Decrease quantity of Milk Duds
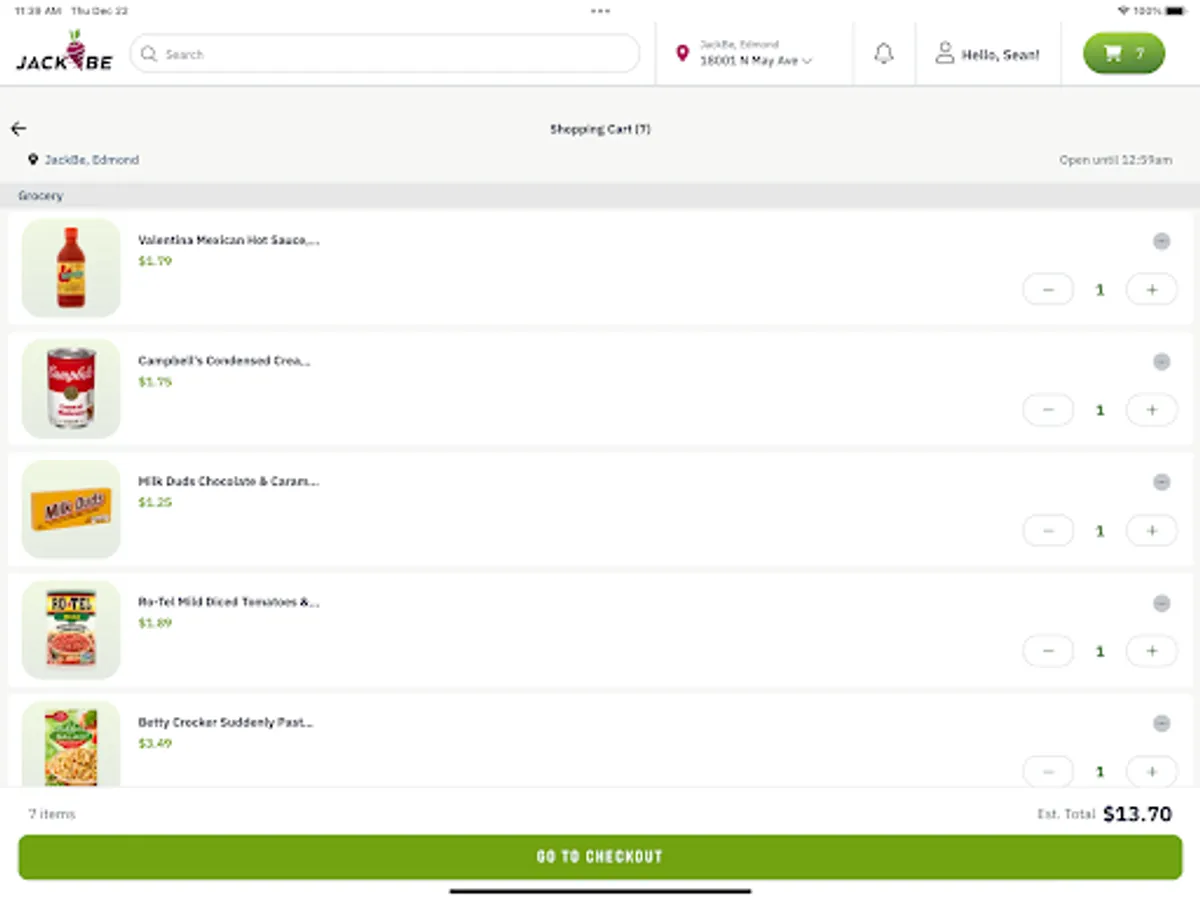Image resolution: width=1200 pixels, height=900 pixels. pyautogui.click(x=1048, y=531)
